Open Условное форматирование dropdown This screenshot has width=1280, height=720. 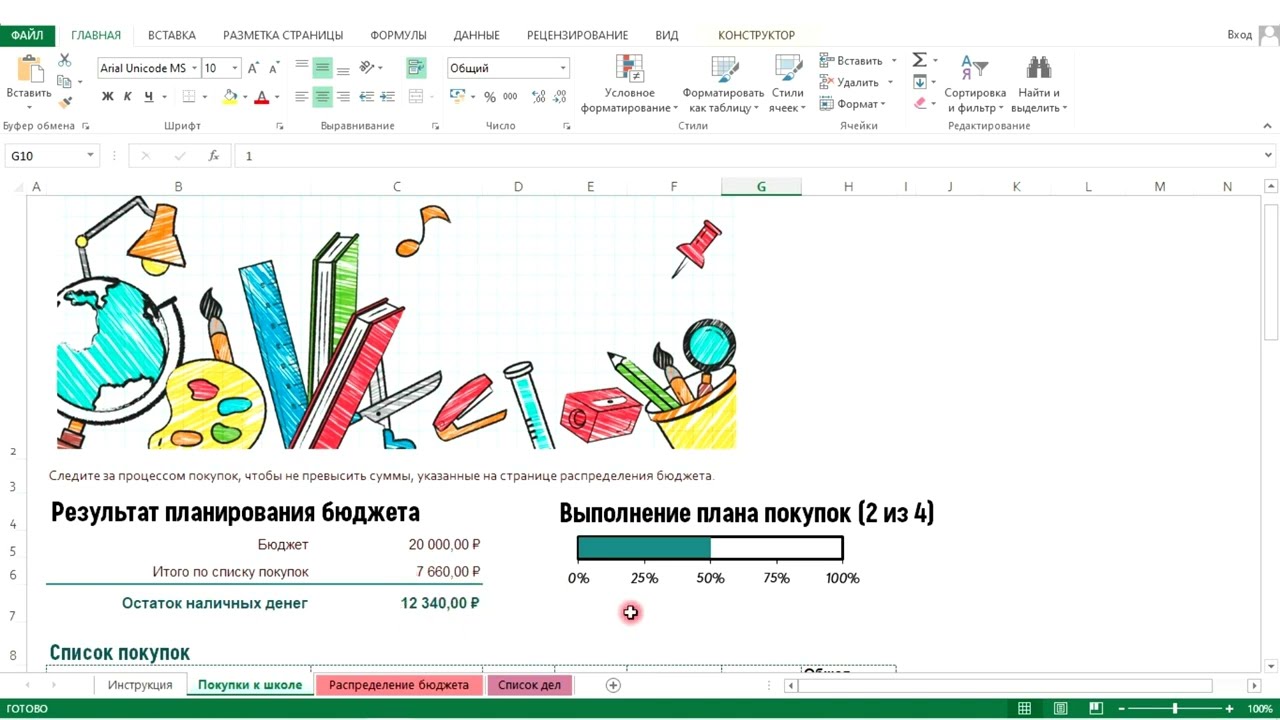[629, 83]
